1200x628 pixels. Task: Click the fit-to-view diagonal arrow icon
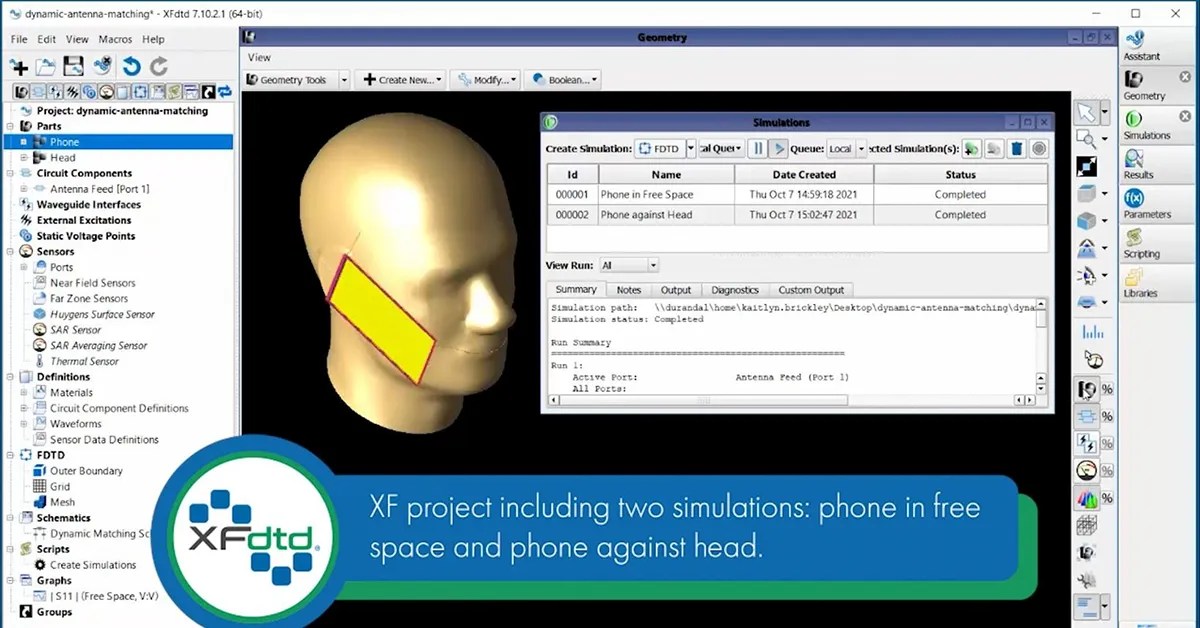click(x=1087, y=166)
